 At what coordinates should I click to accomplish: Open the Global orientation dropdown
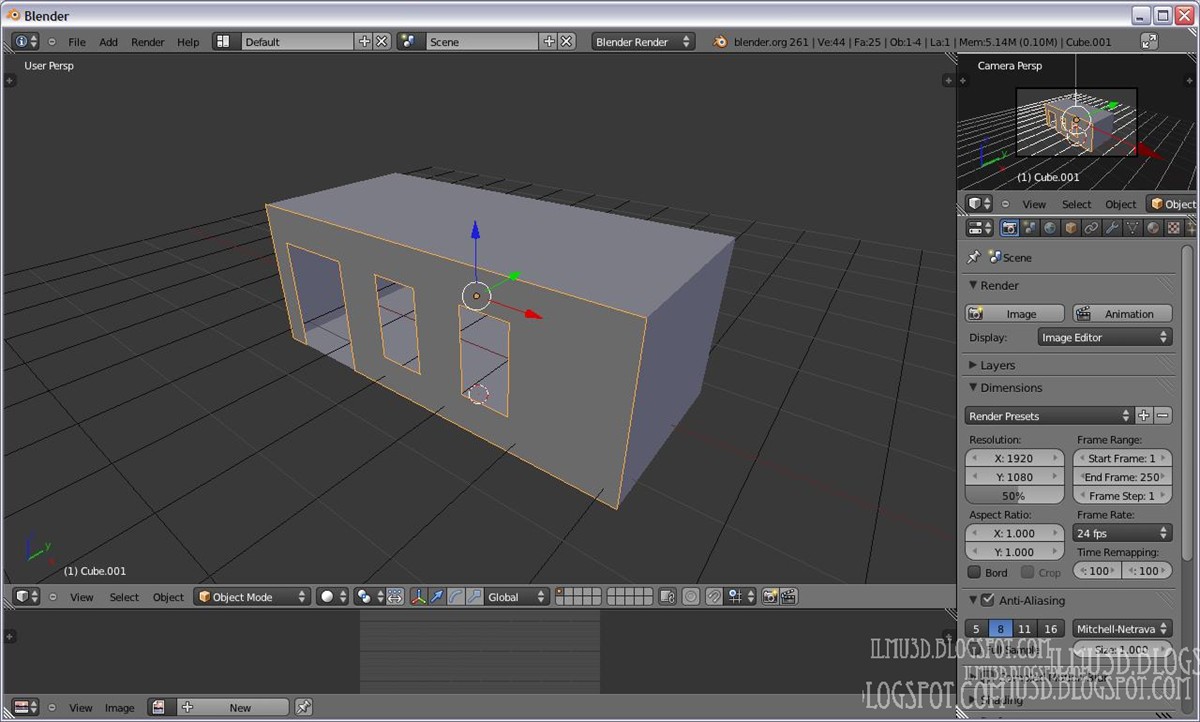pyautogui.click(x=517, y=597)
